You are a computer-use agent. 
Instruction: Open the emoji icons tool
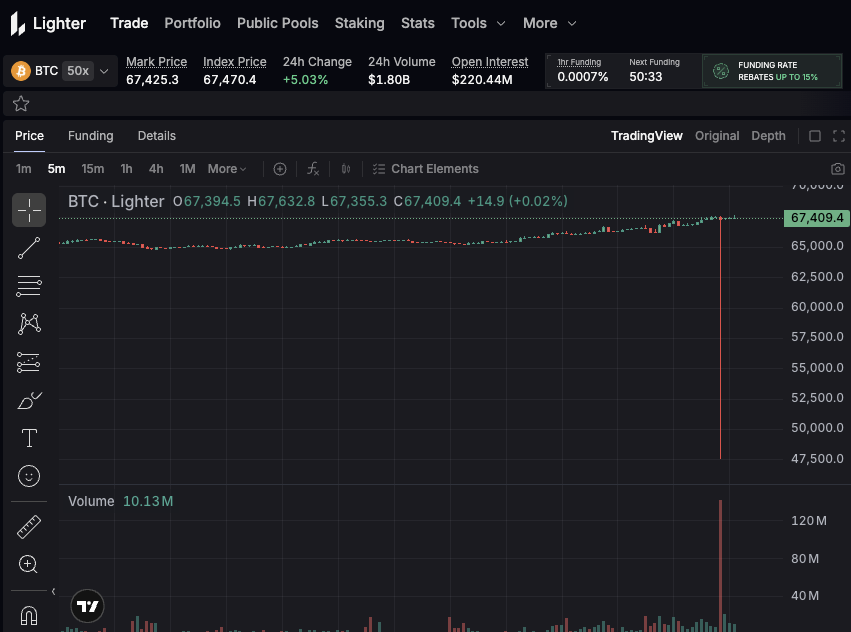(29, 476)
